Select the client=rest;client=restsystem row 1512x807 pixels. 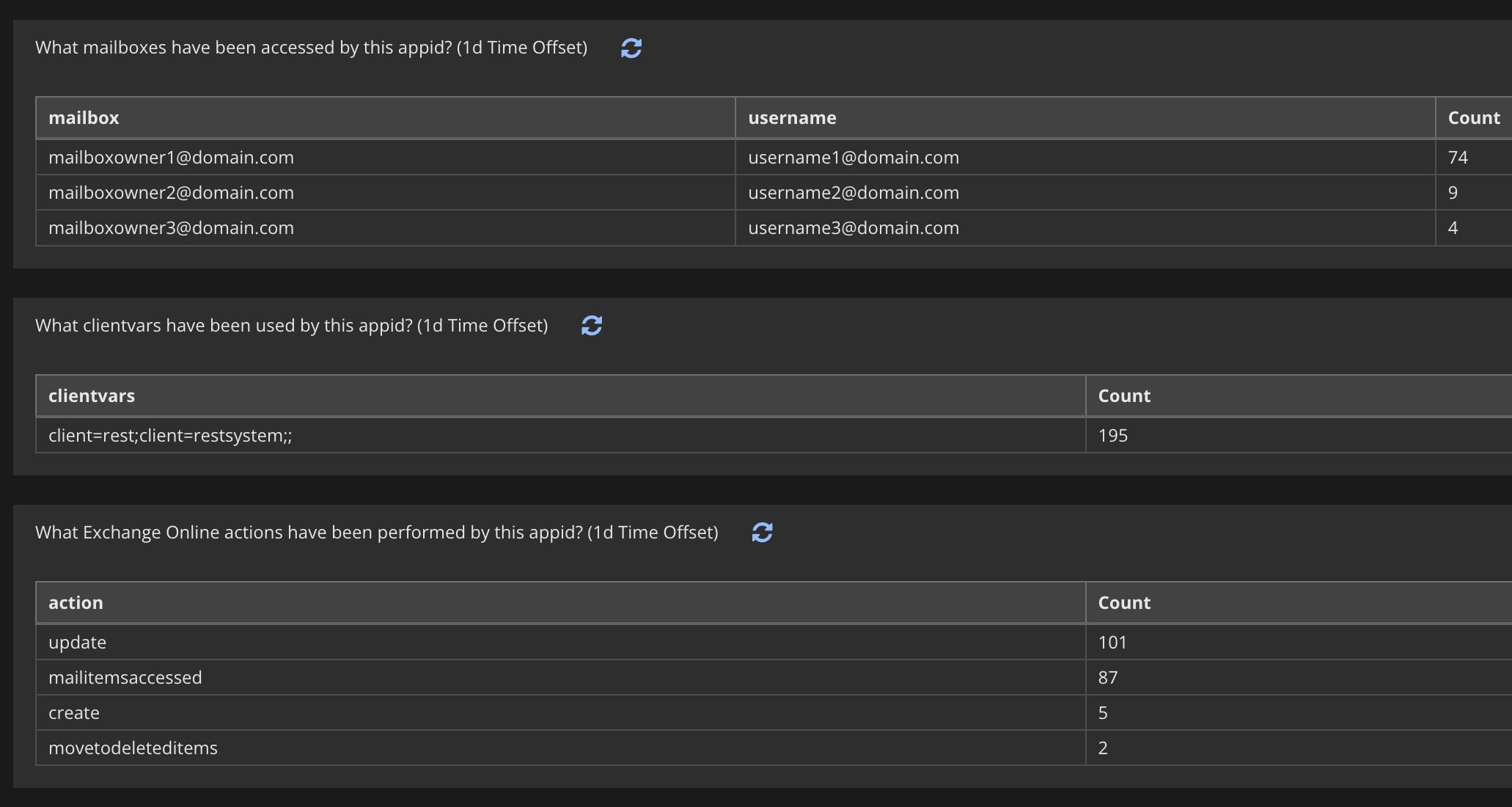pos(170,436)
